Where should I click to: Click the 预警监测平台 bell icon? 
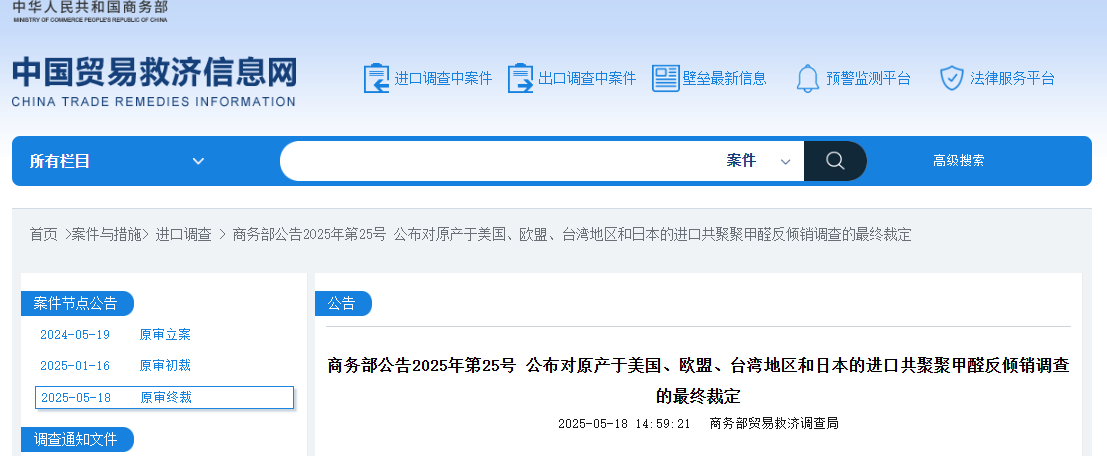tap(808, 78)
